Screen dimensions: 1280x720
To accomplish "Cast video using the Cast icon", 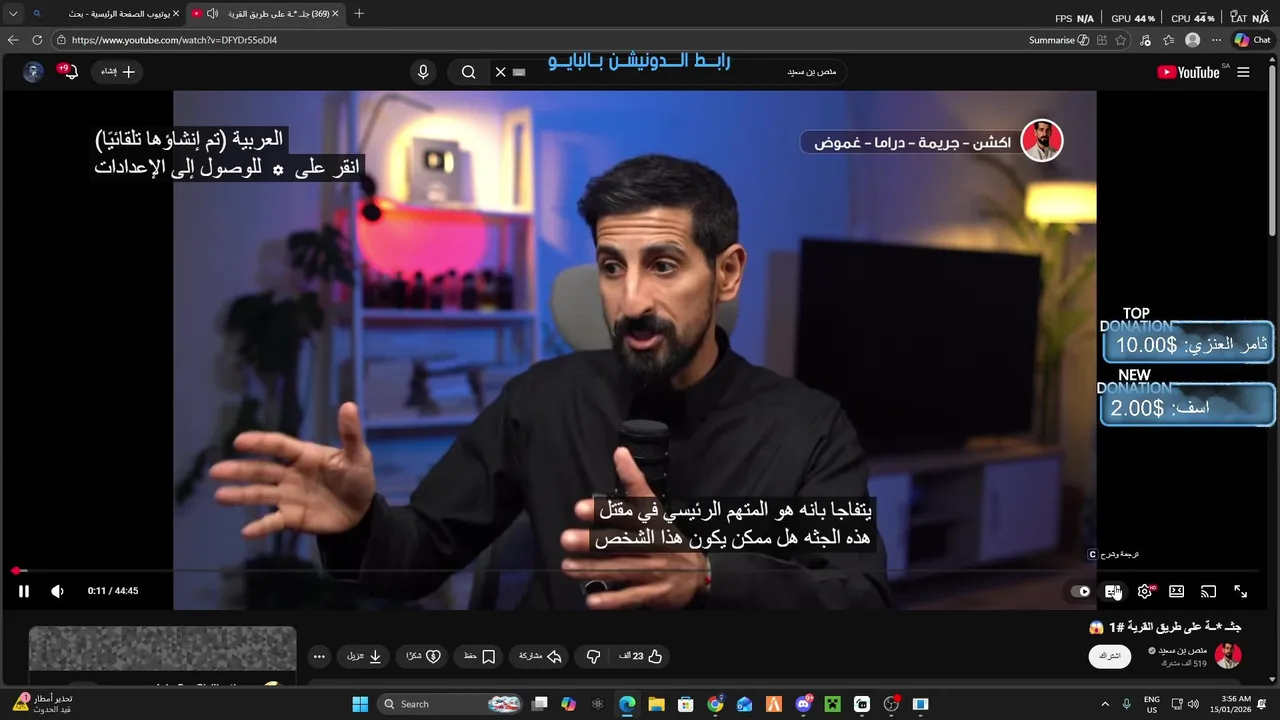I will [1208, 591].
